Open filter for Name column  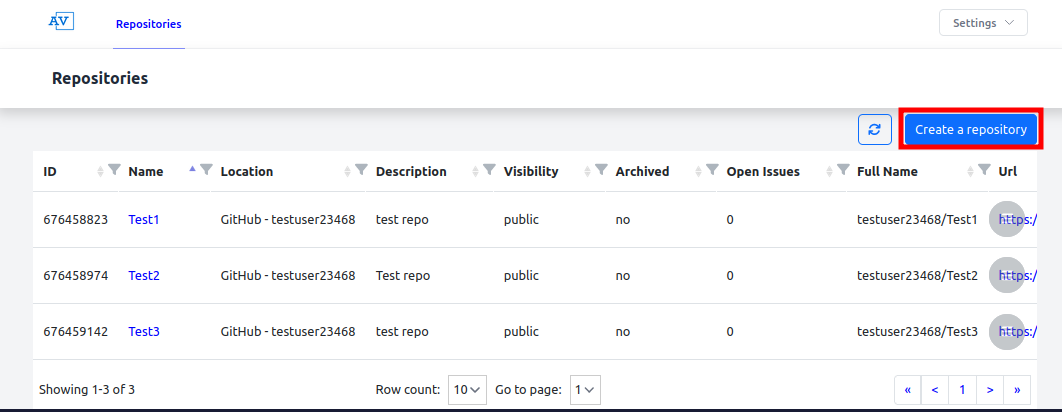click(x=207, y=170)
